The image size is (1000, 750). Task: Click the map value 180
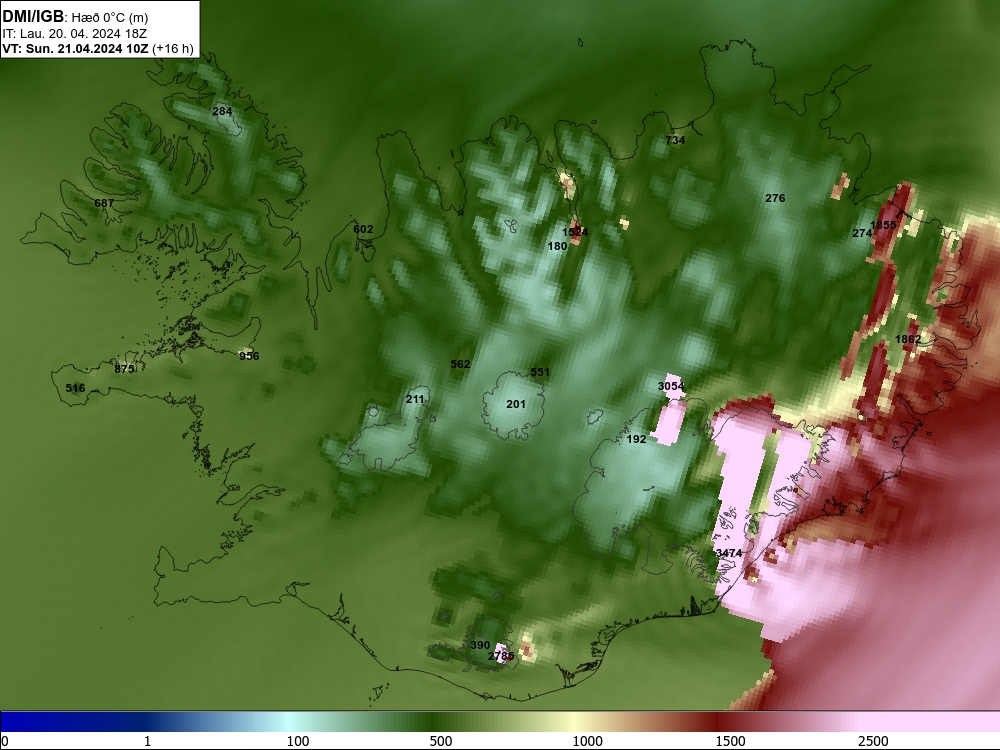pos(557,246)
